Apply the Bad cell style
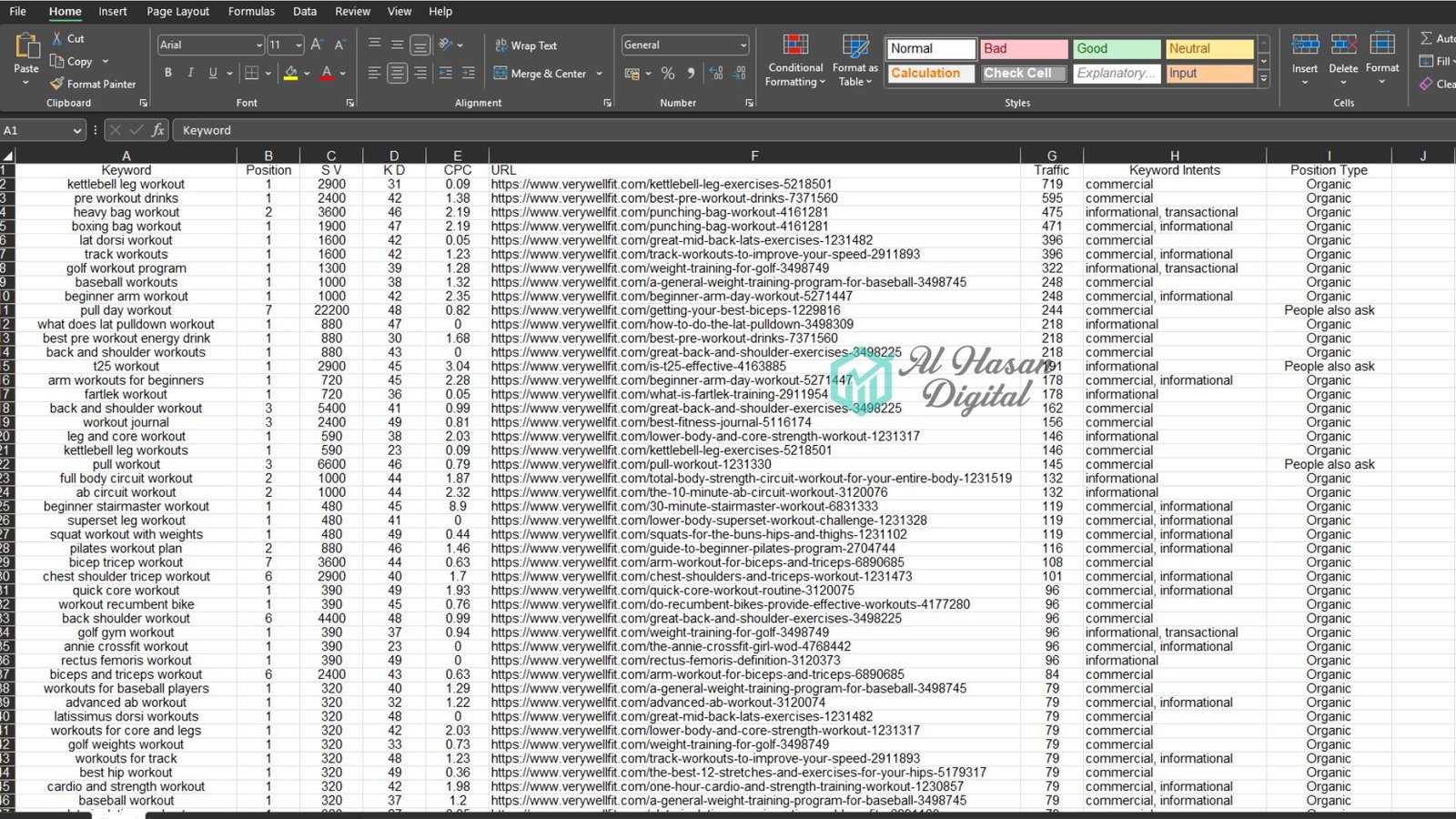This screenshot has width=1456, height=819. click(x=1024, y=49)
